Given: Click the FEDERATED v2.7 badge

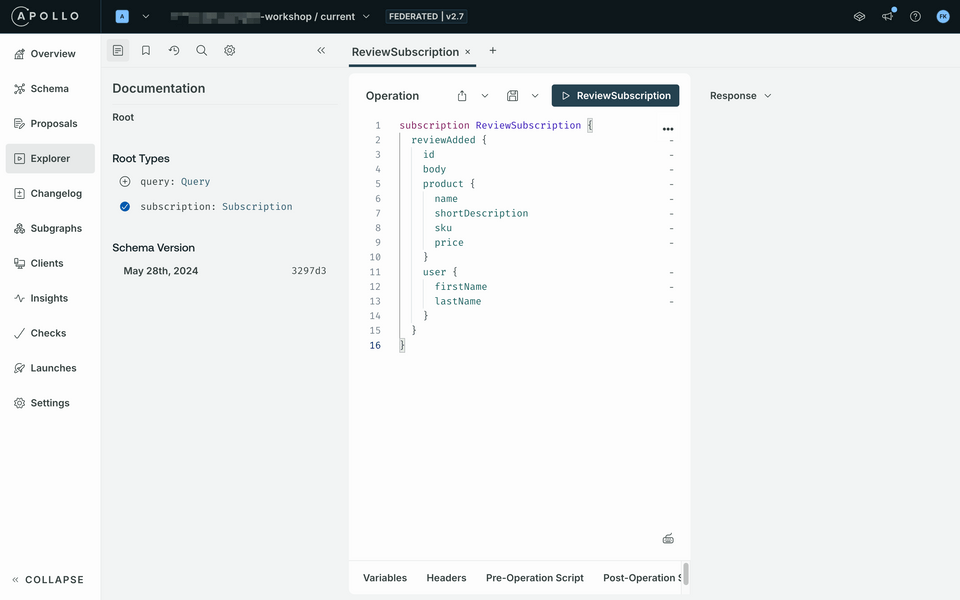Looking at the screenshot, I should [x=427, y=17].
